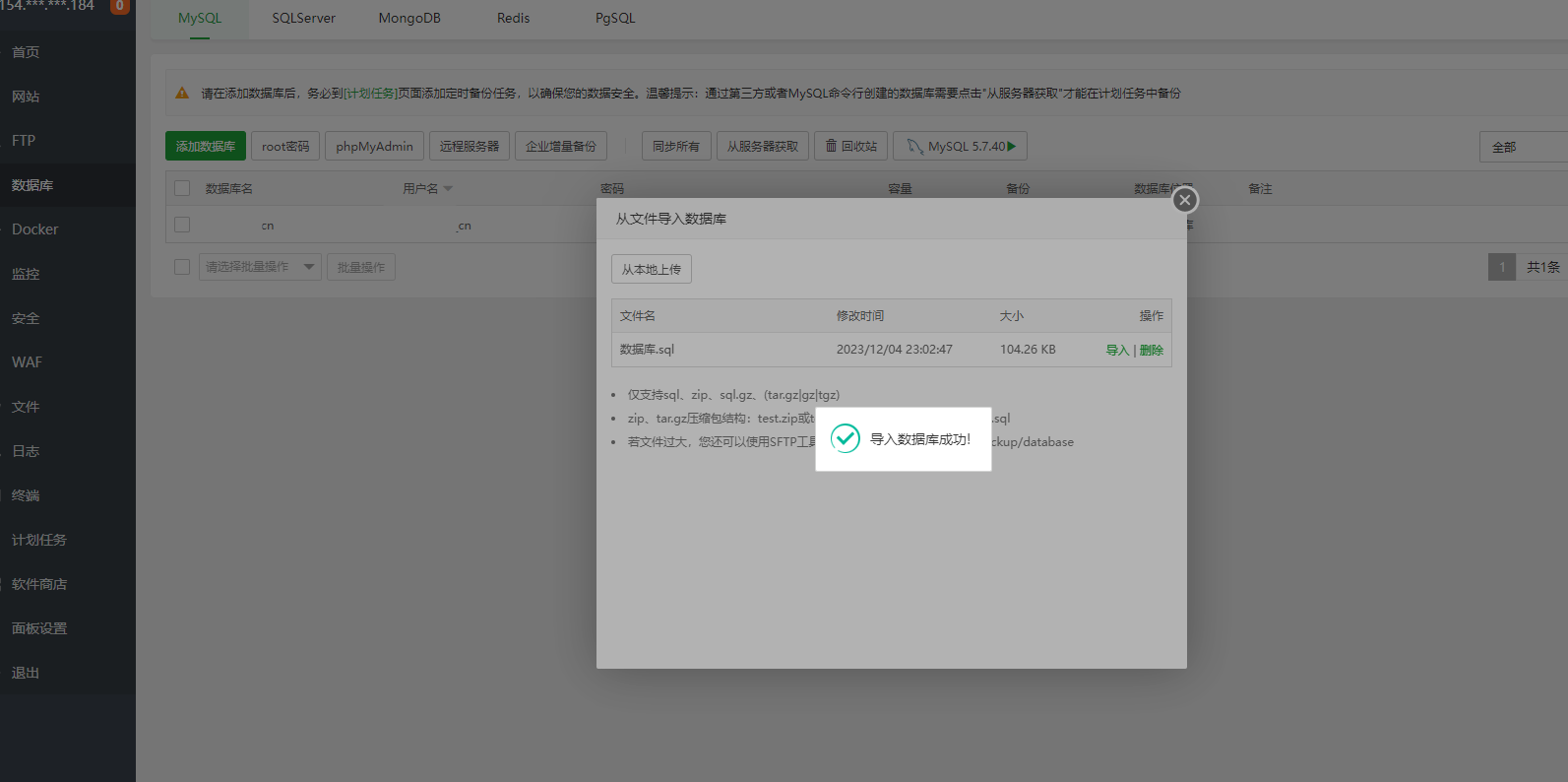Click the recycle bin trash icon

point(831,146)
